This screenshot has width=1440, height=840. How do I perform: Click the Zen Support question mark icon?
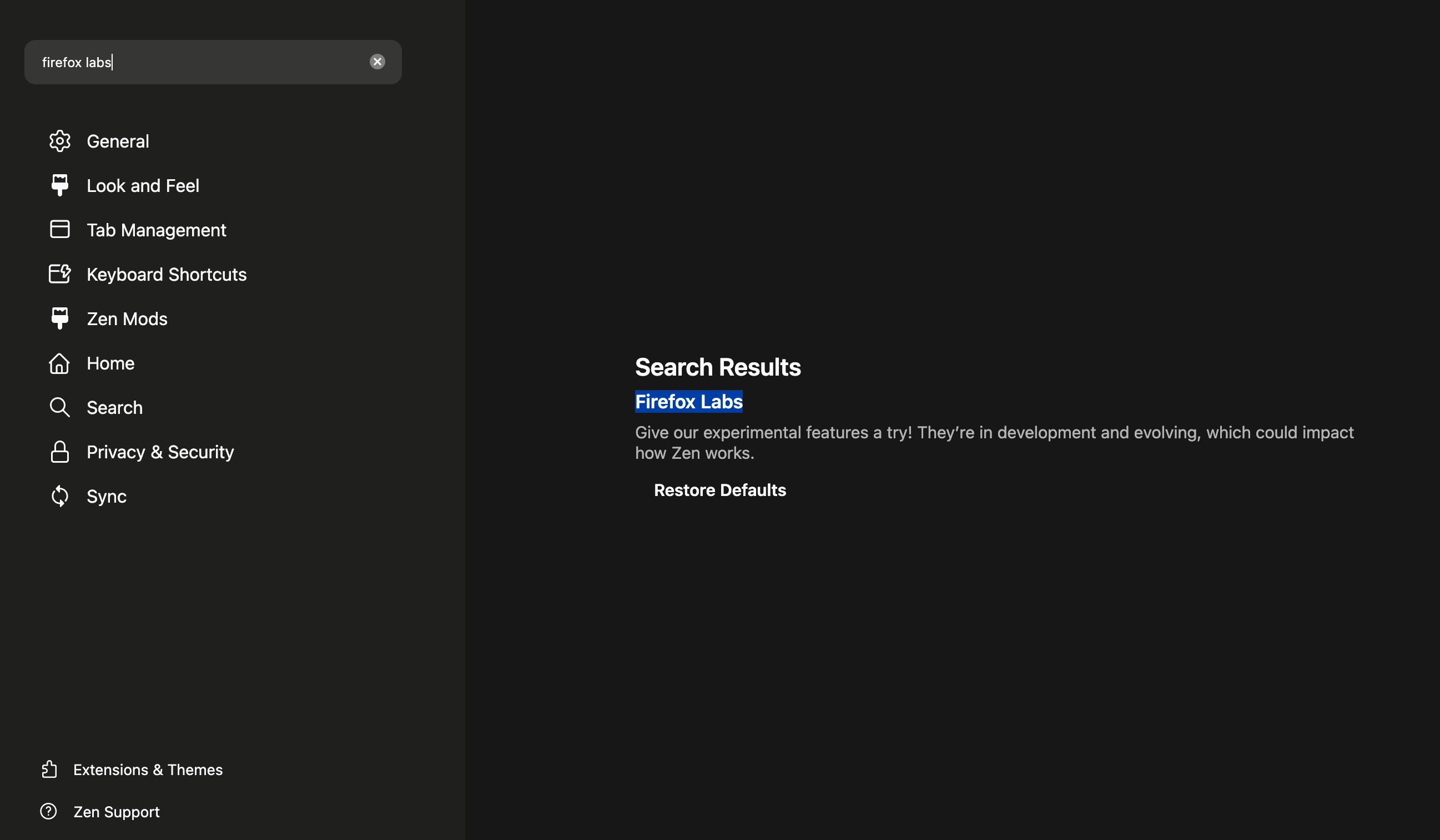point(48,811)
